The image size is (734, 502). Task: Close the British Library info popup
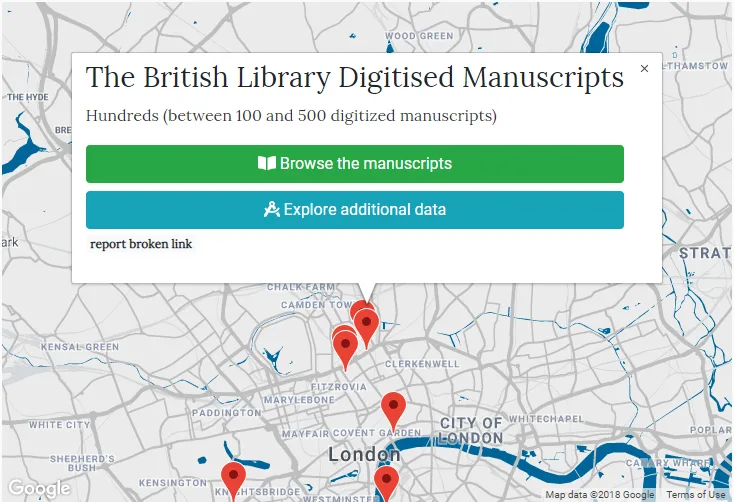click(644, 68)
